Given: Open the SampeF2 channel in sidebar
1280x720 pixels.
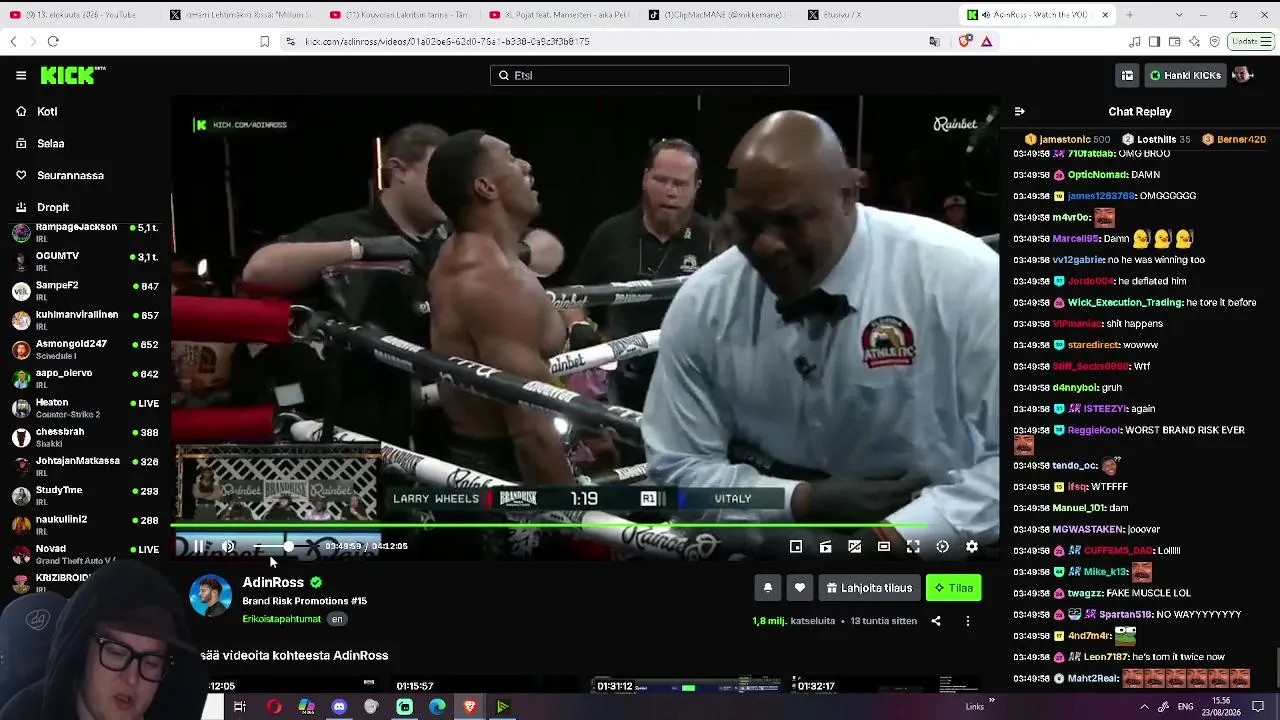Looking at the screenshot, I should point(85,290).
